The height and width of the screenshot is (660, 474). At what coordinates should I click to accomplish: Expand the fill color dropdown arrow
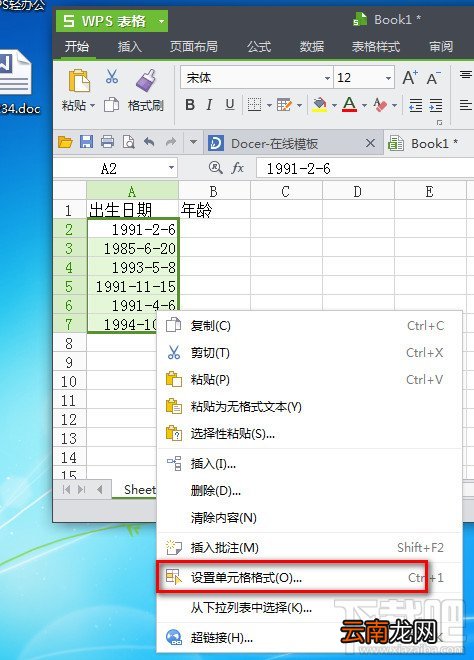pyautogui.click(x=334, y=105)
